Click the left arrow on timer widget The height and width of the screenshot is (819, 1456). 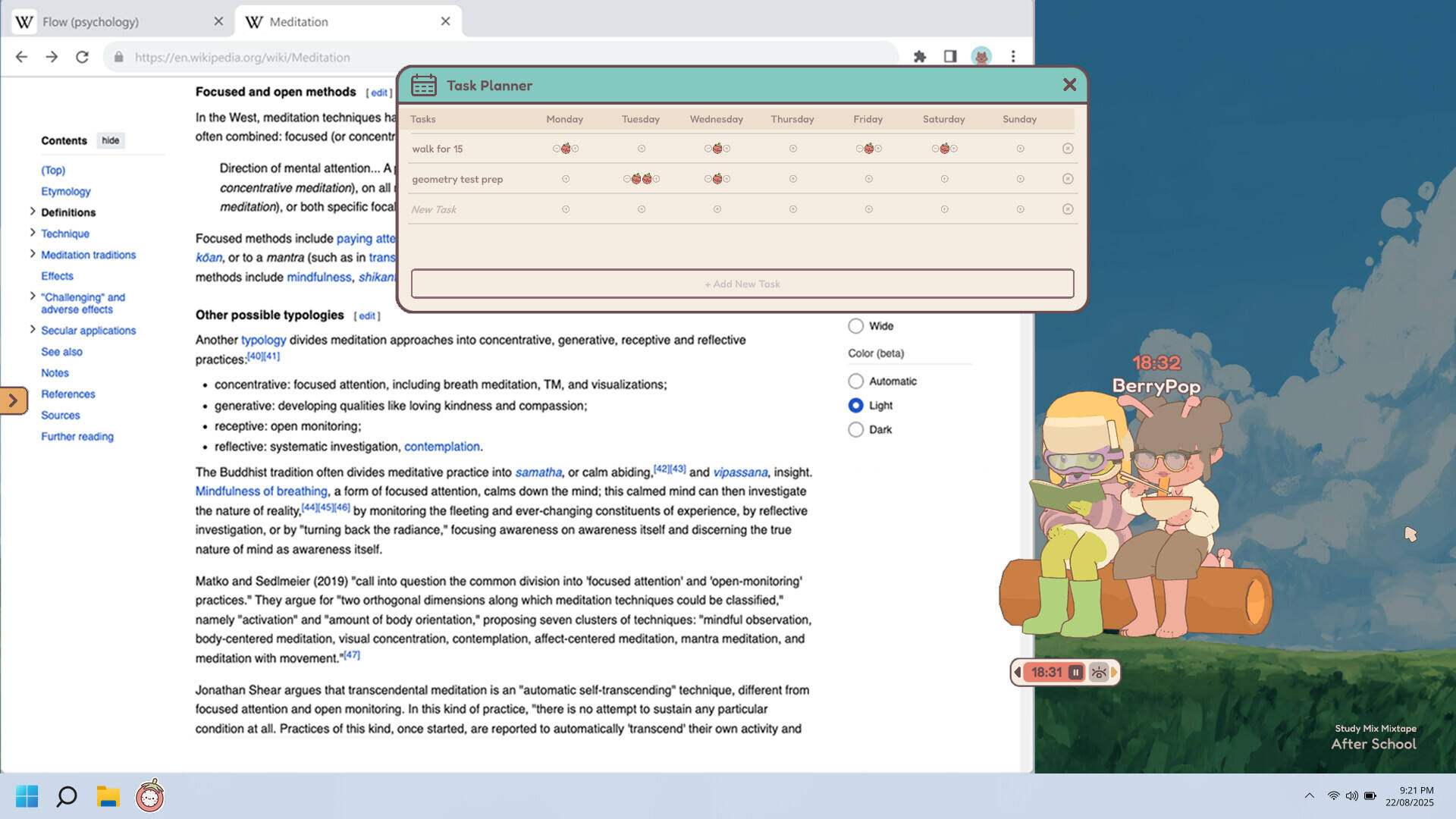click(x=1018, y=673)
